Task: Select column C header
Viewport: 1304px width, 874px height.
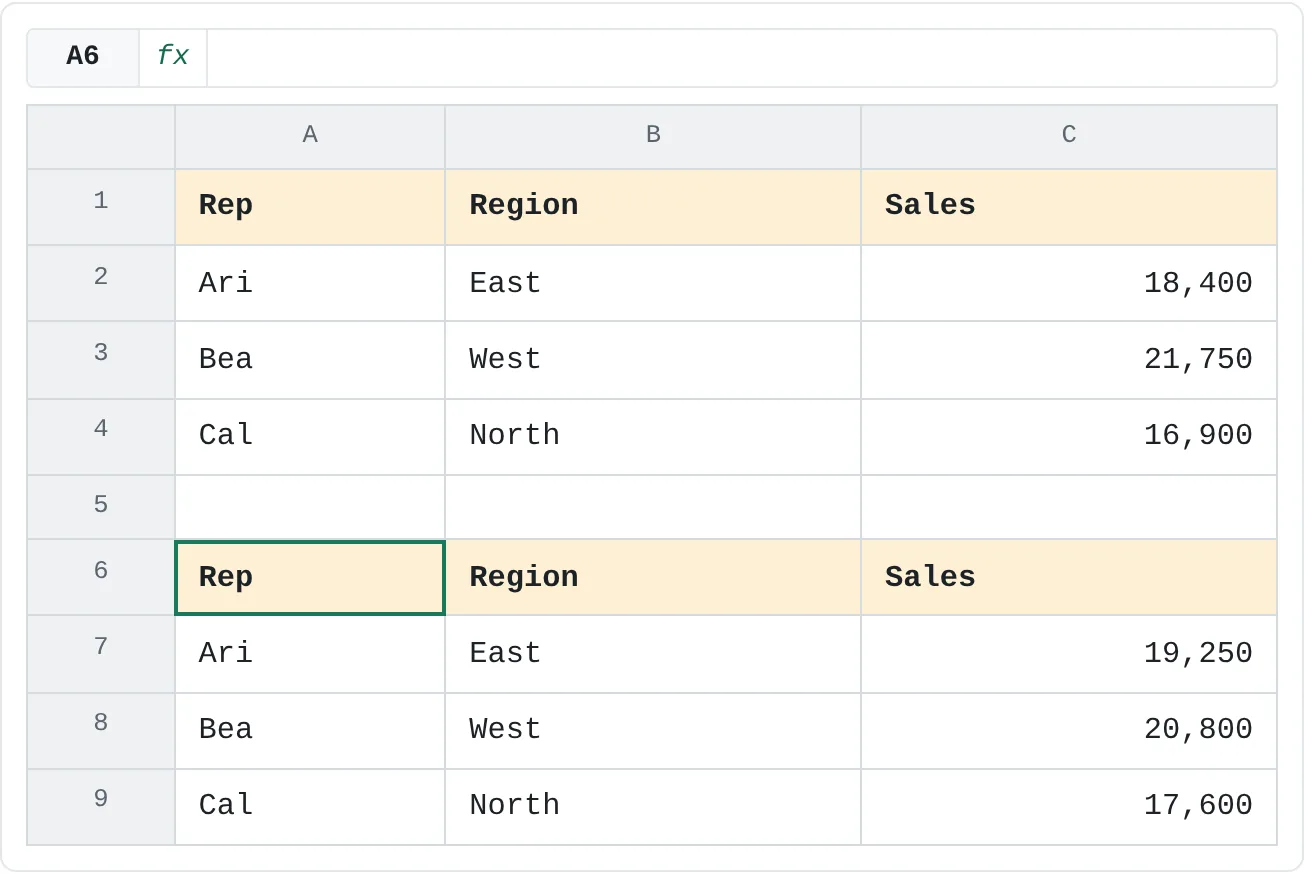Action: [1069, 137]
